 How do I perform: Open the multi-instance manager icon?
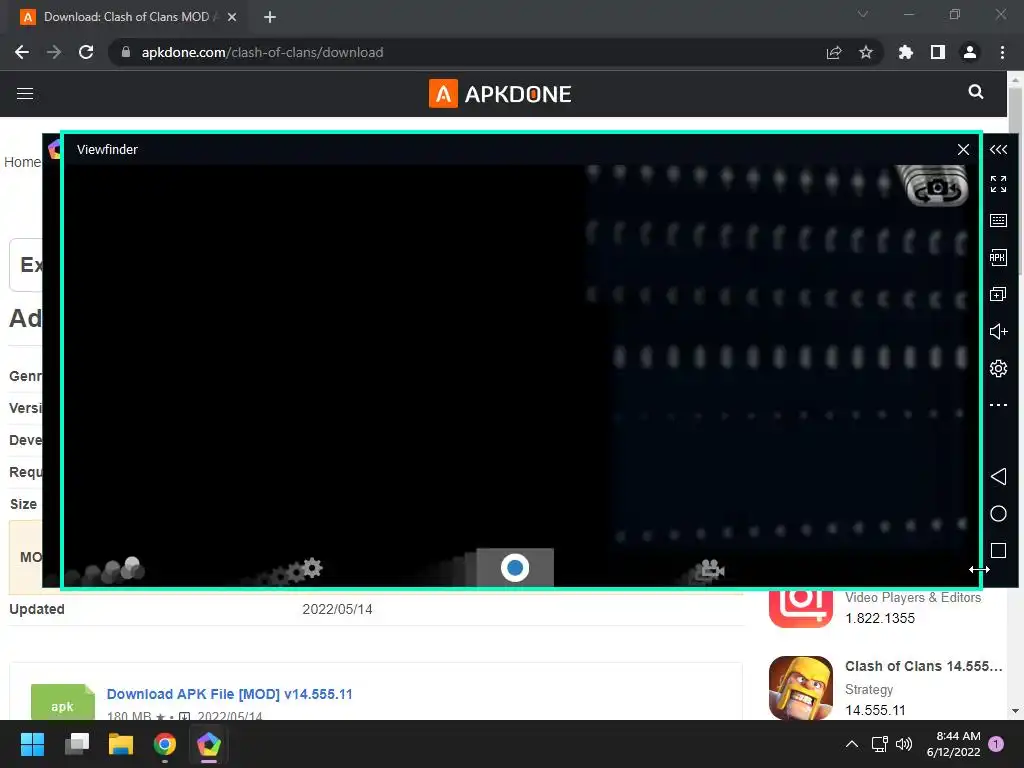click(x=998, y=294)
